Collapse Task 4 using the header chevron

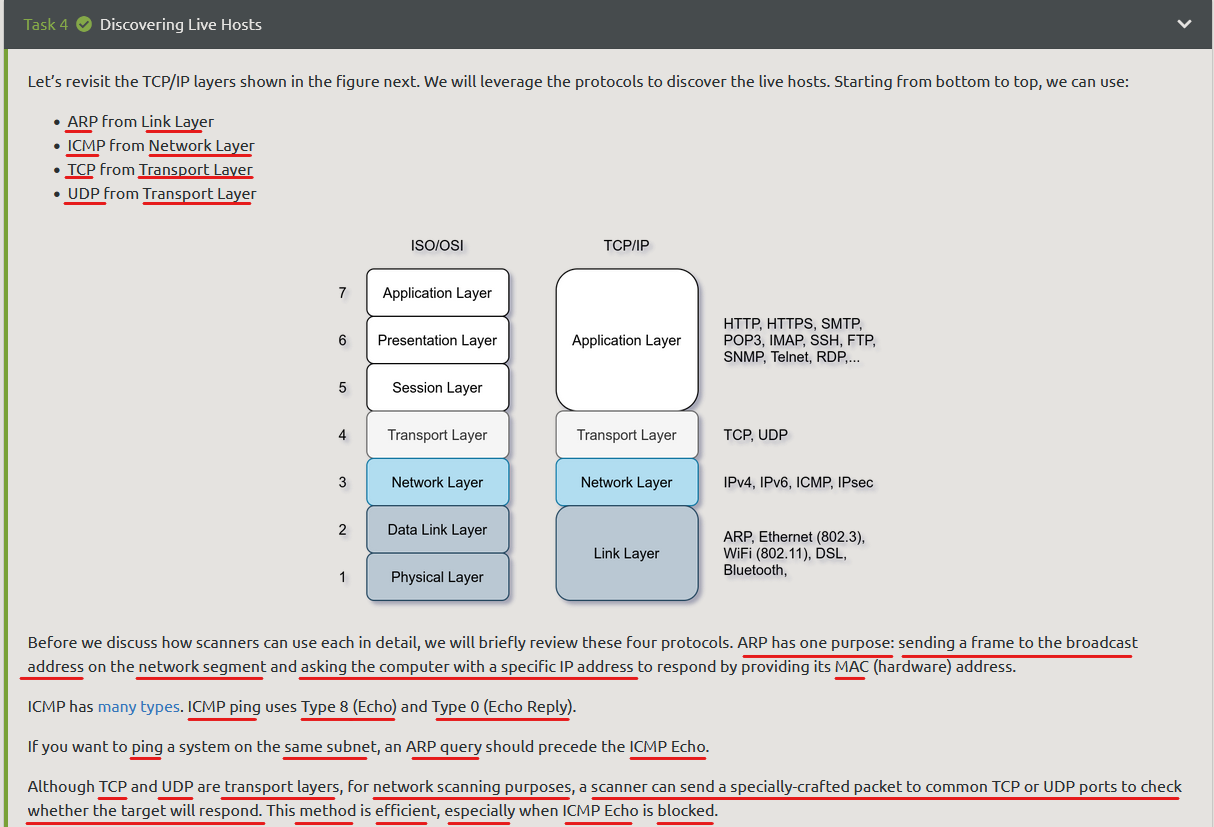click(1184, 24)
